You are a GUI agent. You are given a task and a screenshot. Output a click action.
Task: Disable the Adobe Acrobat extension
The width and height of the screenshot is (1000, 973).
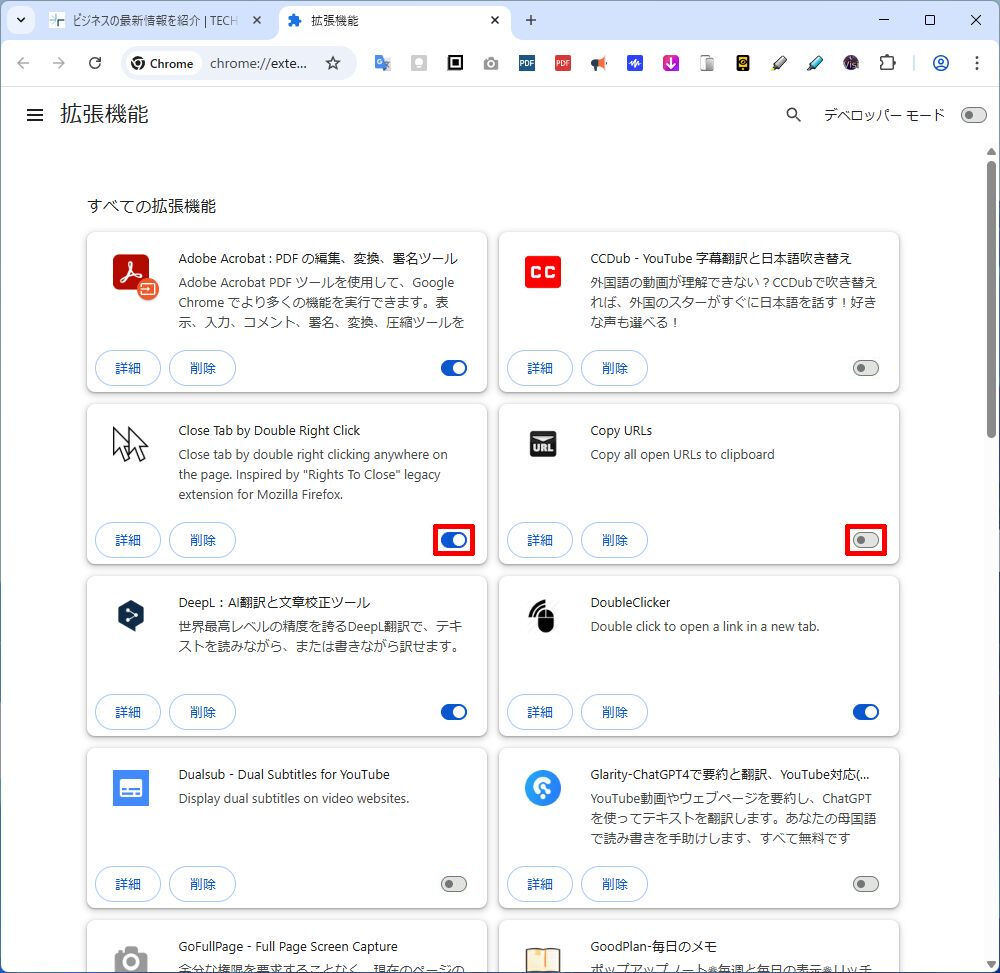coord(454,368)
